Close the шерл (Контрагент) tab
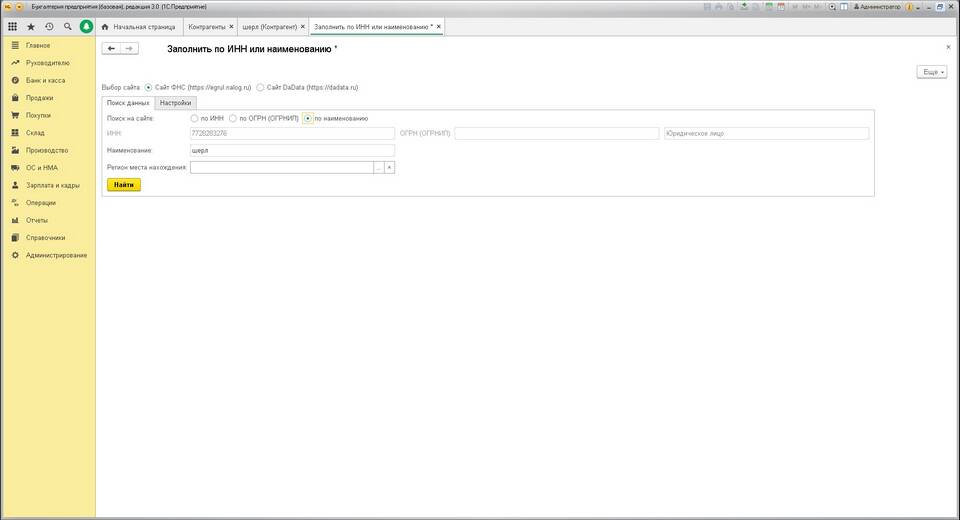The image size is (960, 520). pos(302,27)
